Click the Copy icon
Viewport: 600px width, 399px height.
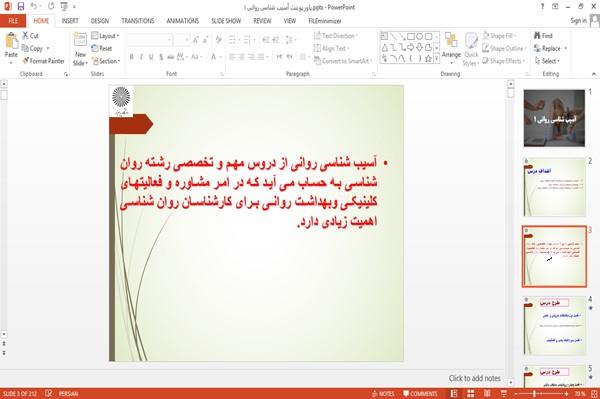25,48
